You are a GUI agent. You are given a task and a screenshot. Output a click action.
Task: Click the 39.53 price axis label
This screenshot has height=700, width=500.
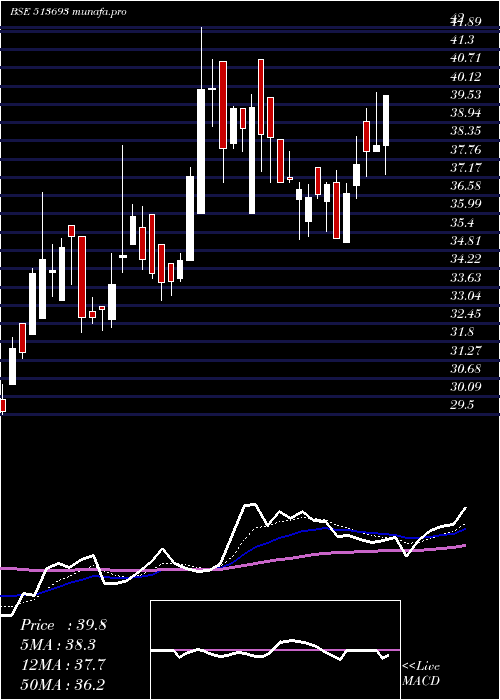point(466,95)
